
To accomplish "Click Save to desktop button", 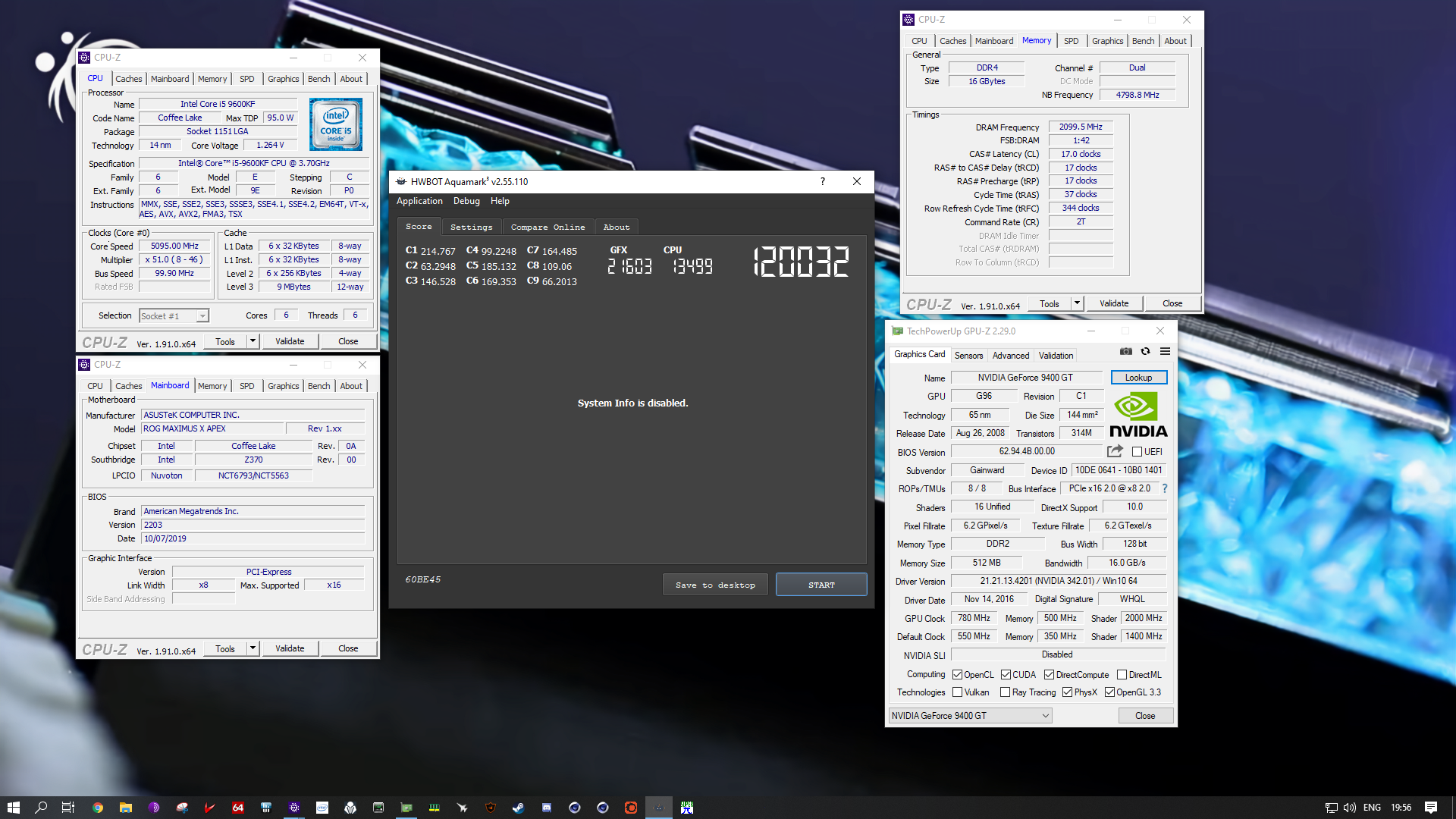I will [x=715, y=585].
